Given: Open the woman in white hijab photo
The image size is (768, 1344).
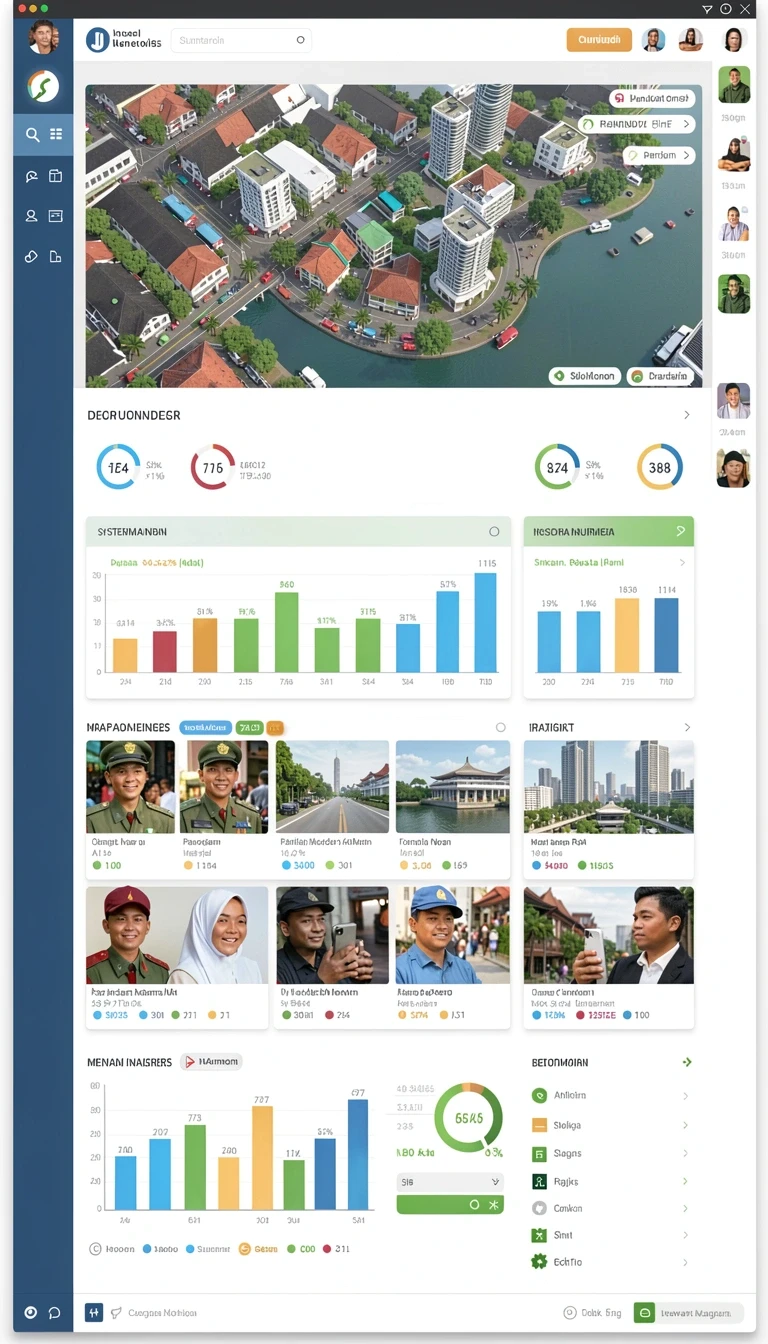Looking at the screenshot, I should [221, 936].
